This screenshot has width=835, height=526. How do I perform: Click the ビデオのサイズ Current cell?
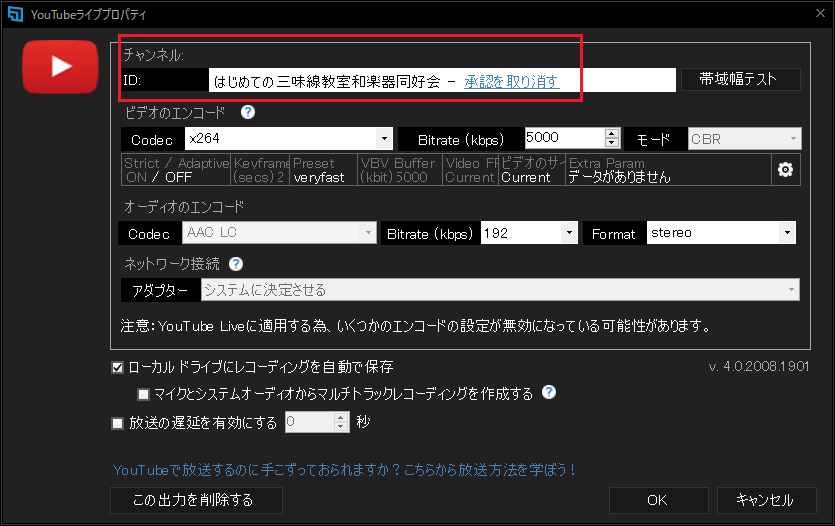coord(532,170)
